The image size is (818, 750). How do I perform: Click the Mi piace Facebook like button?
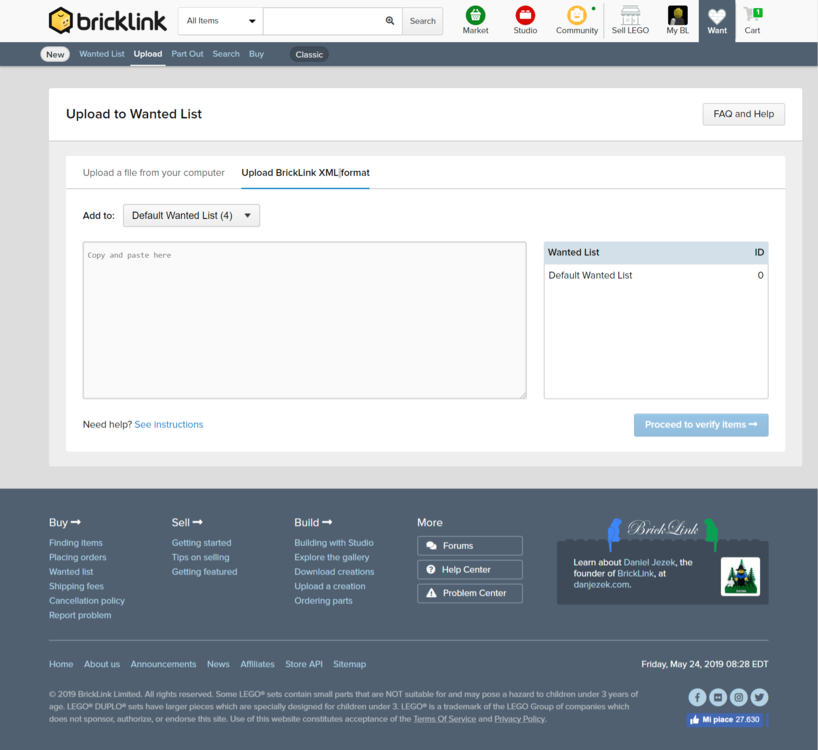click(725, 720)
